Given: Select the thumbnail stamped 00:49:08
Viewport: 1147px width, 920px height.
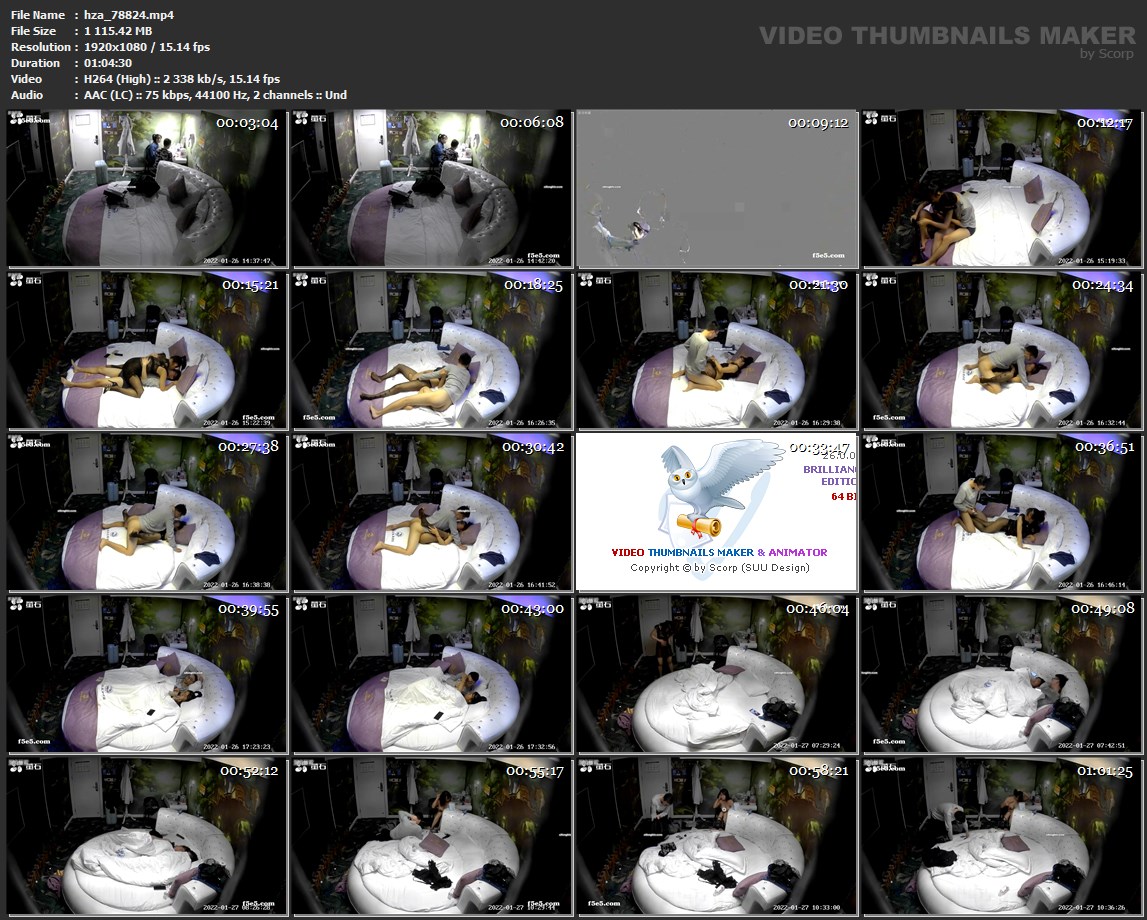Looking at the screenshot, I should 1001,674.
